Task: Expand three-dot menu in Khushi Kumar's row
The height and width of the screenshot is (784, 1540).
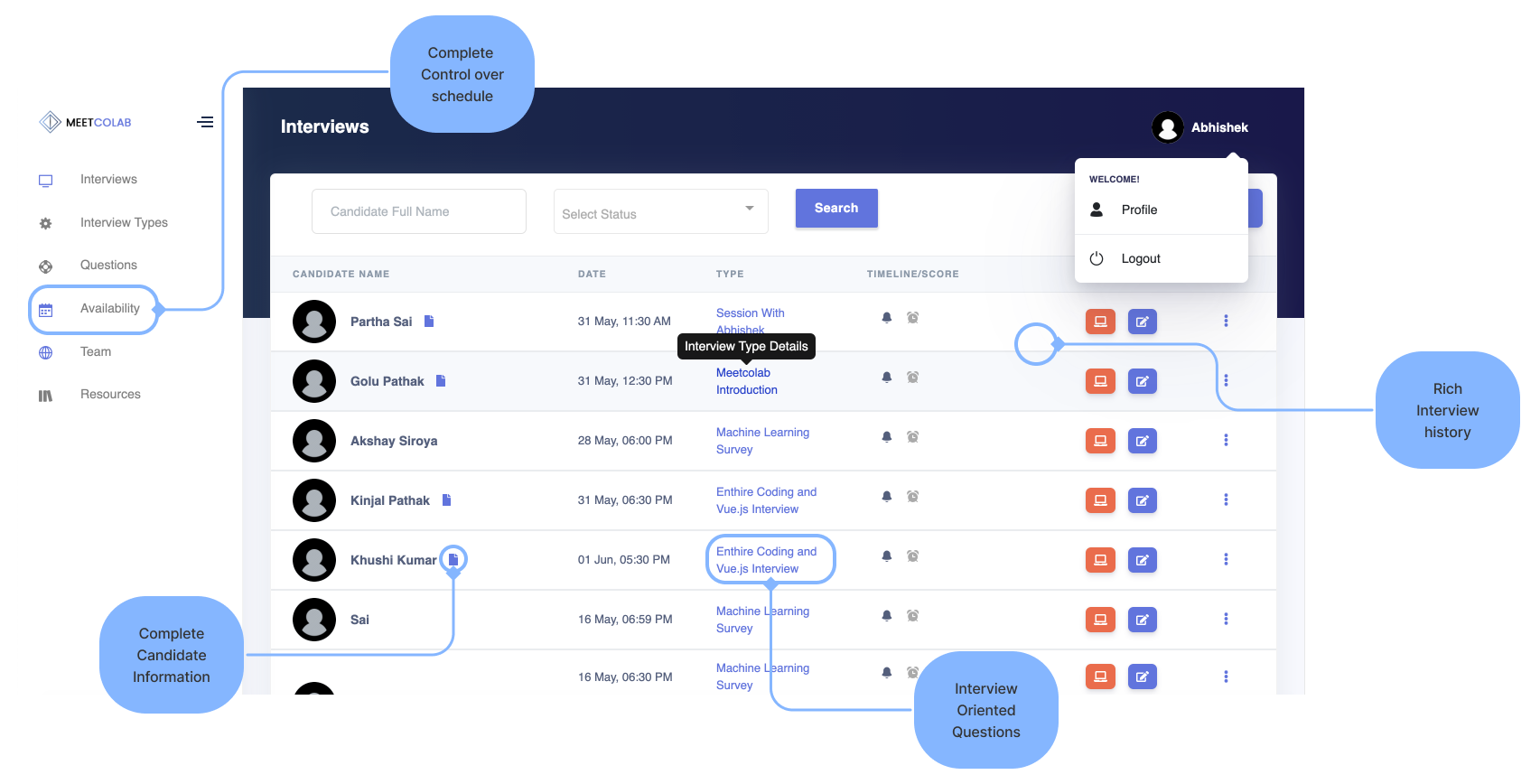Action: pos(1226,560)
